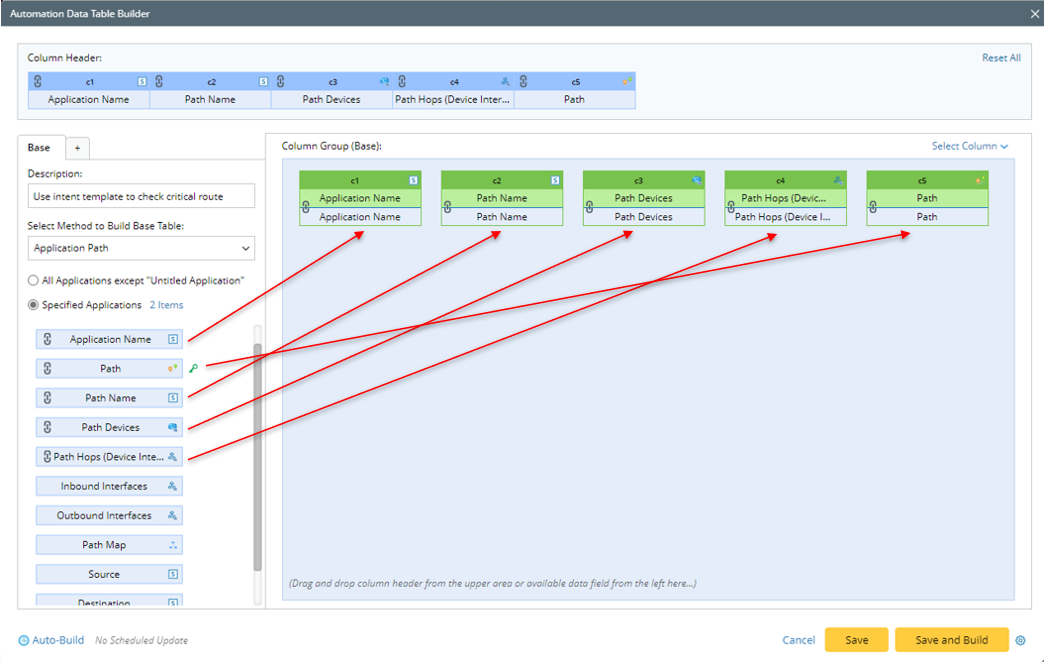Click the device type icon on header c3

[x=384, y=81]
